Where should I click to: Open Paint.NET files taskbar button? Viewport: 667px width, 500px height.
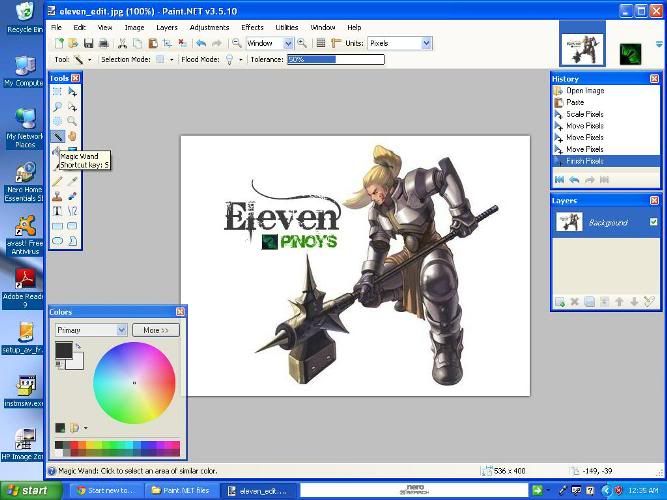click(x=182, y=491)
